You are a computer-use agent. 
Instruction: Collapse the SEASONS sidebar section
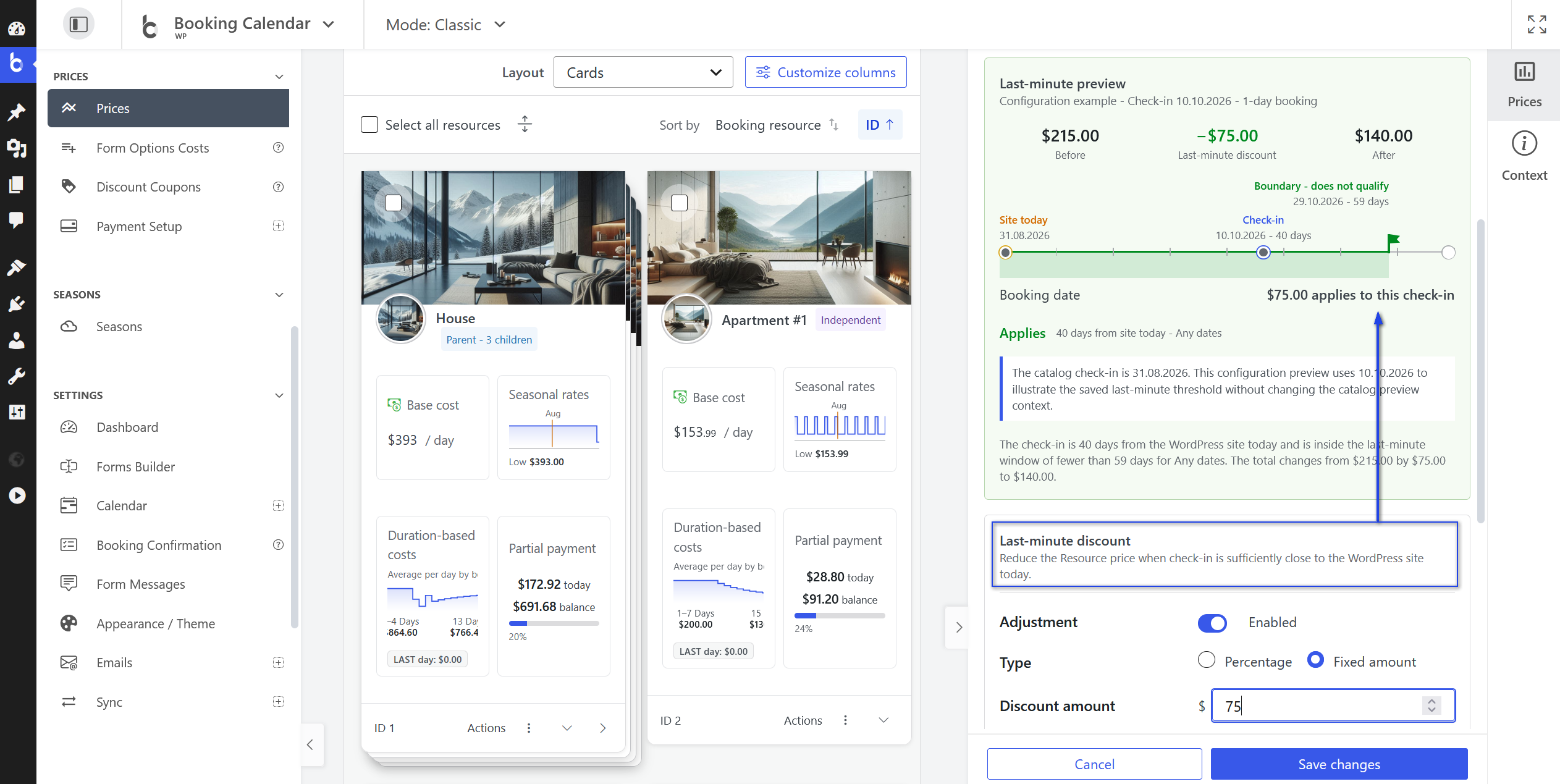[x=279, y=295]
